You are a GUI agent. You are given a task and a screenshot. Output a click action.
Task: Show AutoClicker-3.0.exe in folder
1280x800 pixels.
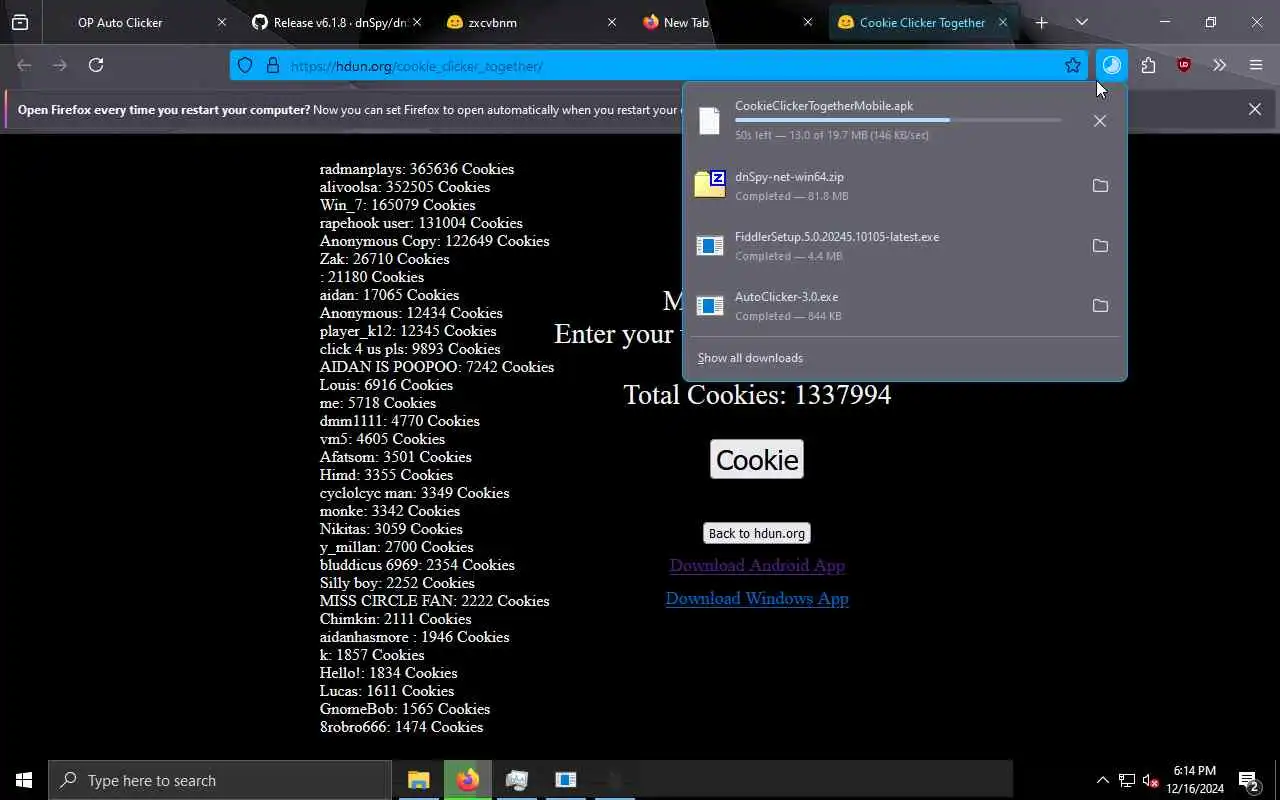[x=1100, y=306]
